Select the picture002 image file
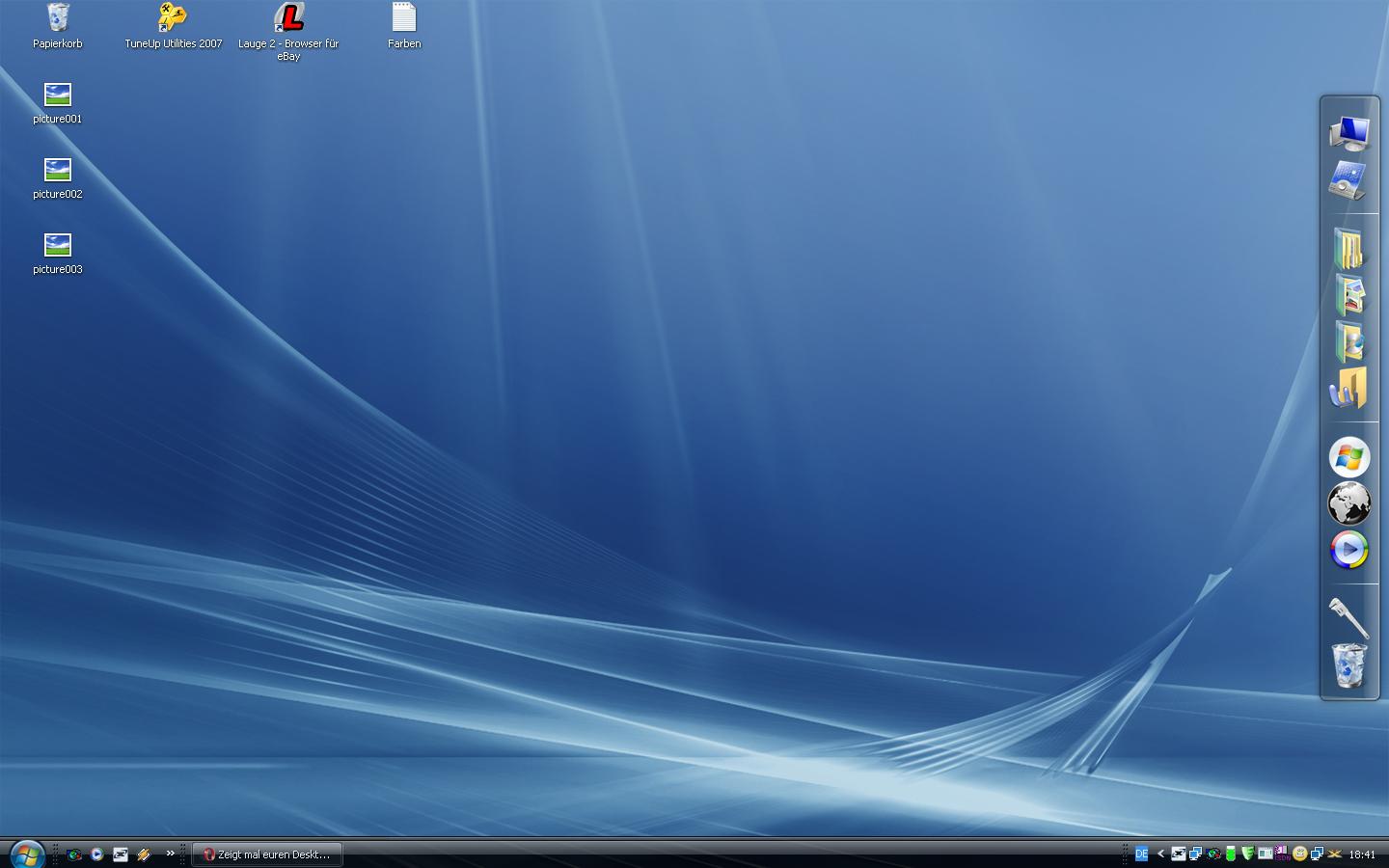This screenshot has height=868, width=1389. [58, 178]
